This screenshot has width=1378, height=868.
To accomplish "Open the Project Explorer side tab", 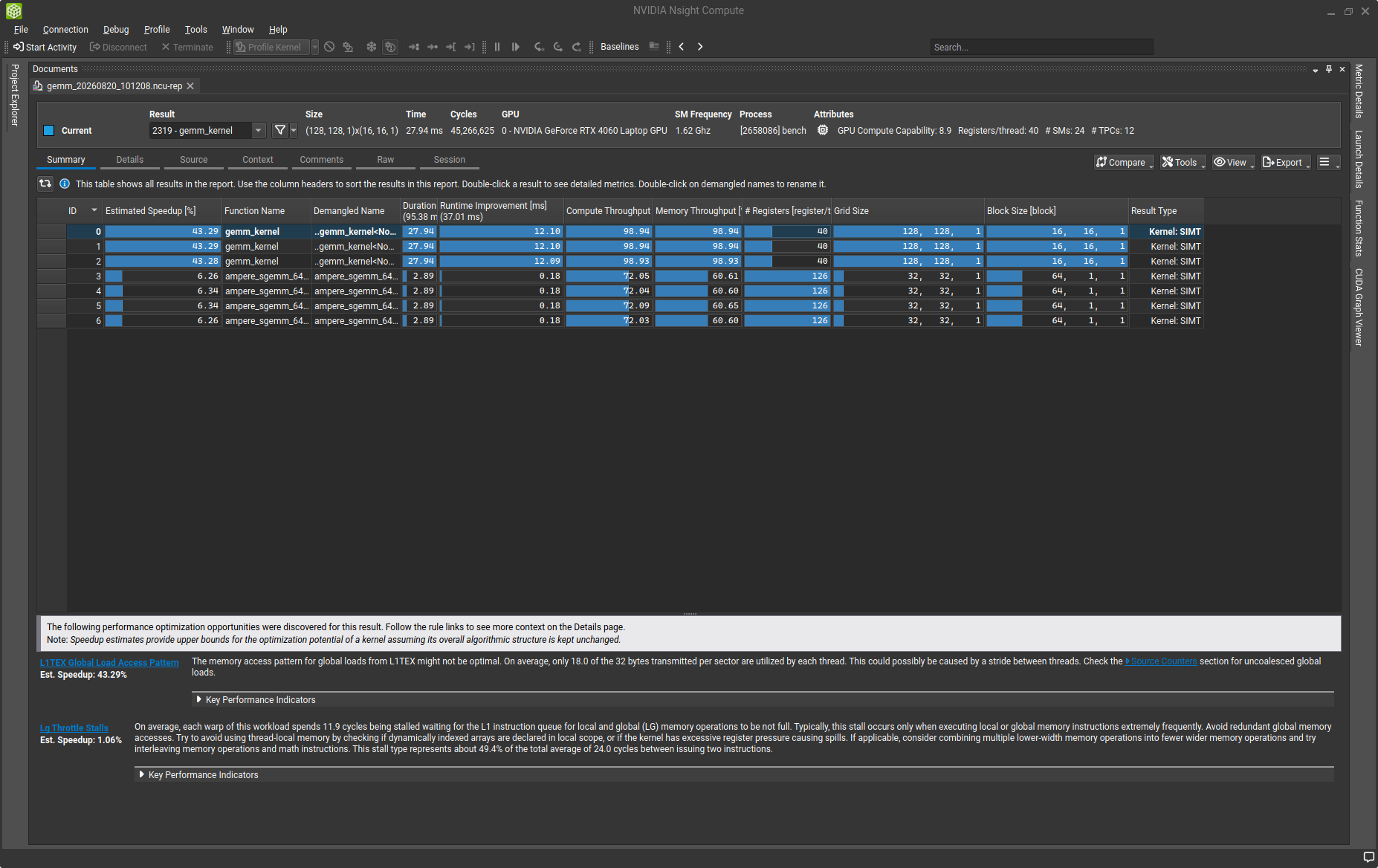I will click(x=14, y=95).
